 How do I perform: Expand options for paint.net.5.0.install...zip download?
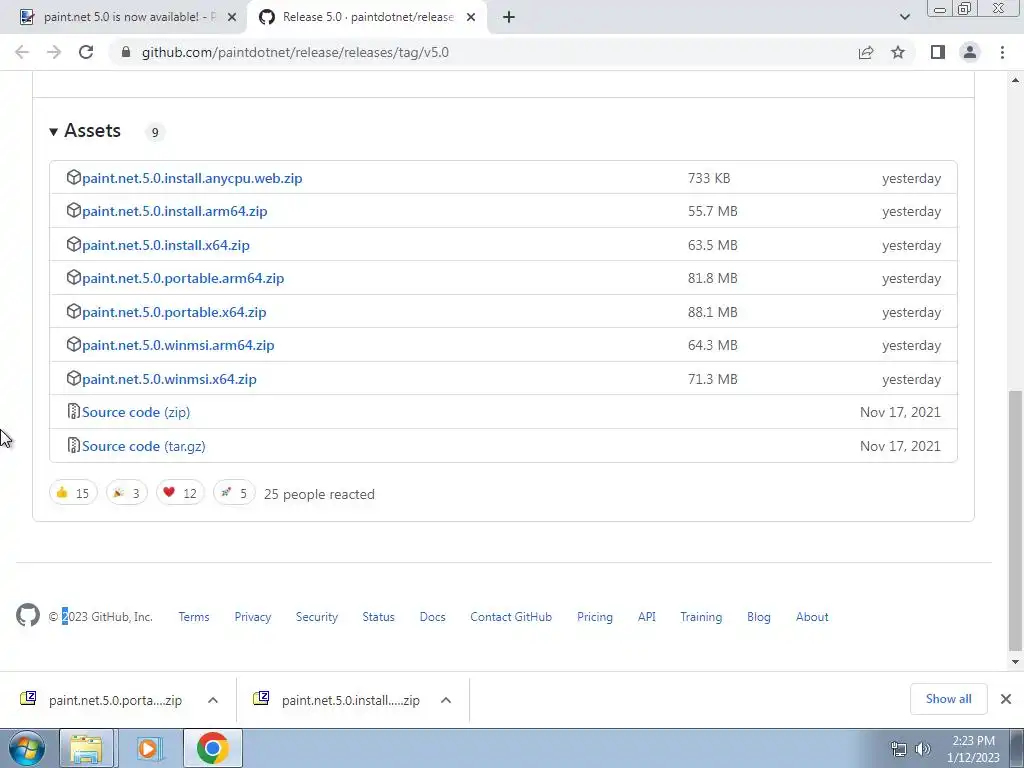[446, 700]
